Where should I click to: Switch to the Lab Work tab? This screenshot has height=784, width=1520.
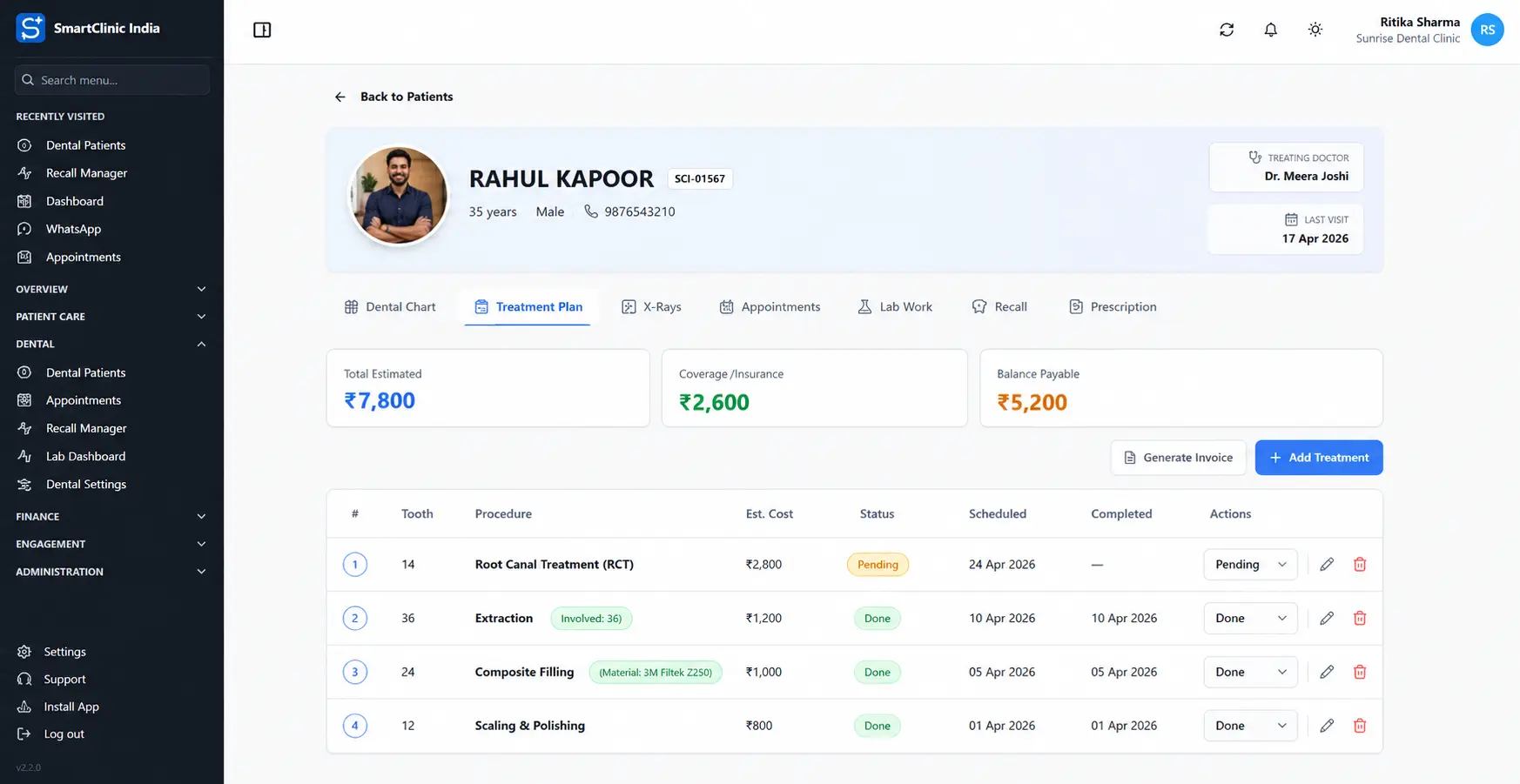pyautogui.click(x=895, y=307)
